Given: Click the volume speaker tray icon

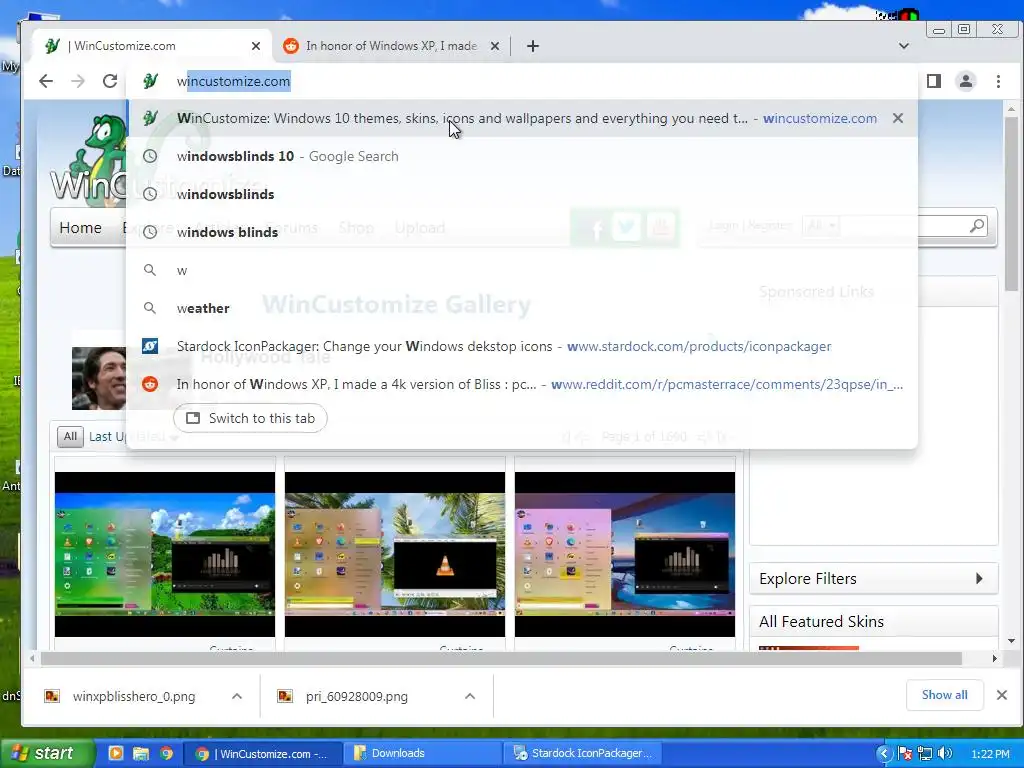Looking at the screenshot, I should [x=945, y=754].
